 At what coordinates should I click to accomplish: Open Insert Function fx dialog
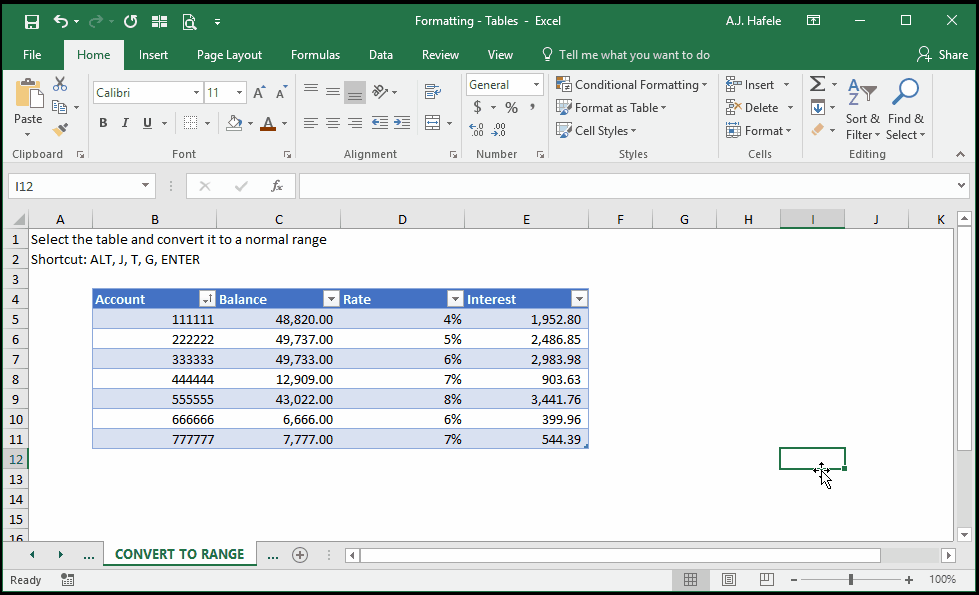click(277, 186)
